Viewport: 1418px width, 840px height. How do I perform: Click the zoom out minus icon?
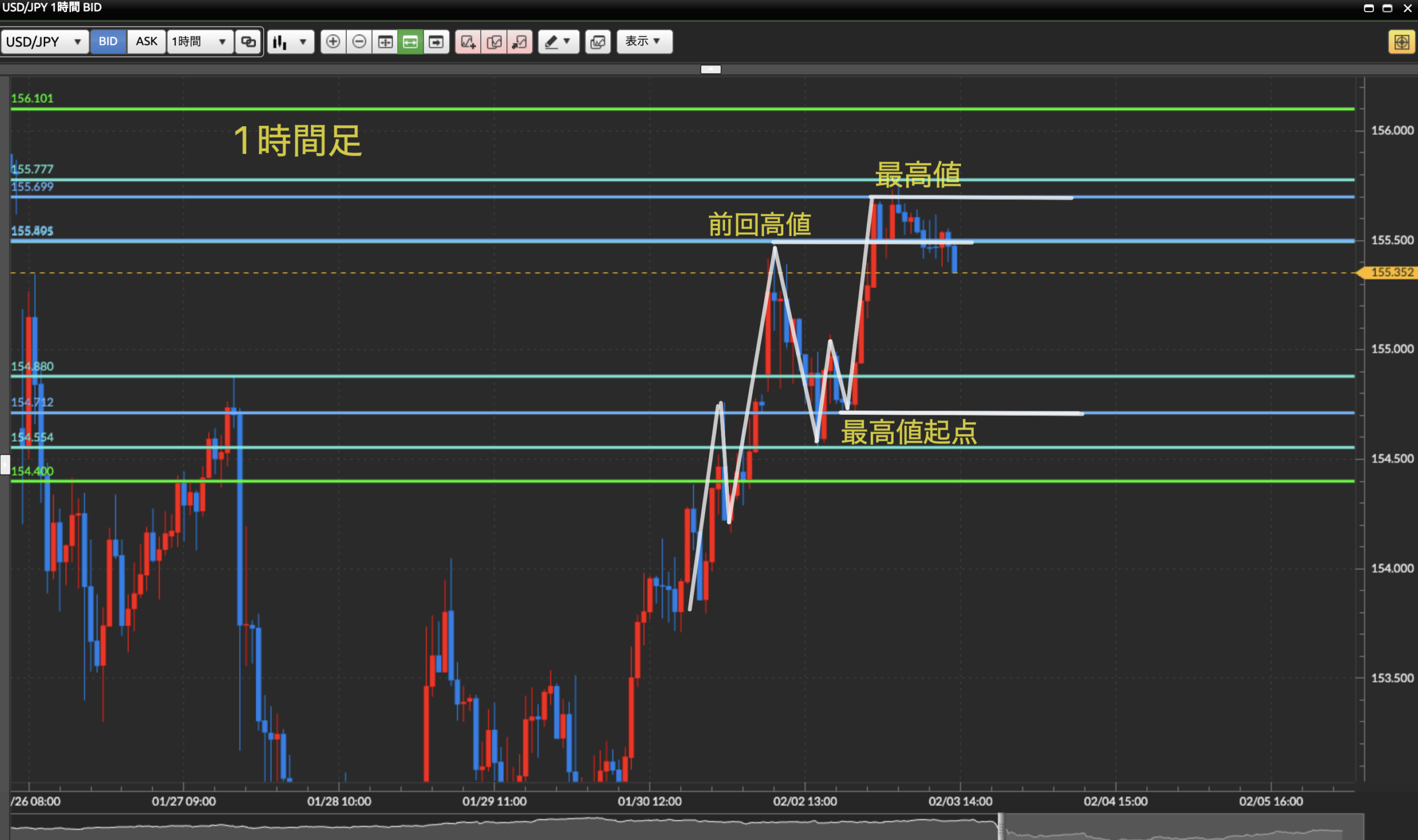(x=359, y=42)
